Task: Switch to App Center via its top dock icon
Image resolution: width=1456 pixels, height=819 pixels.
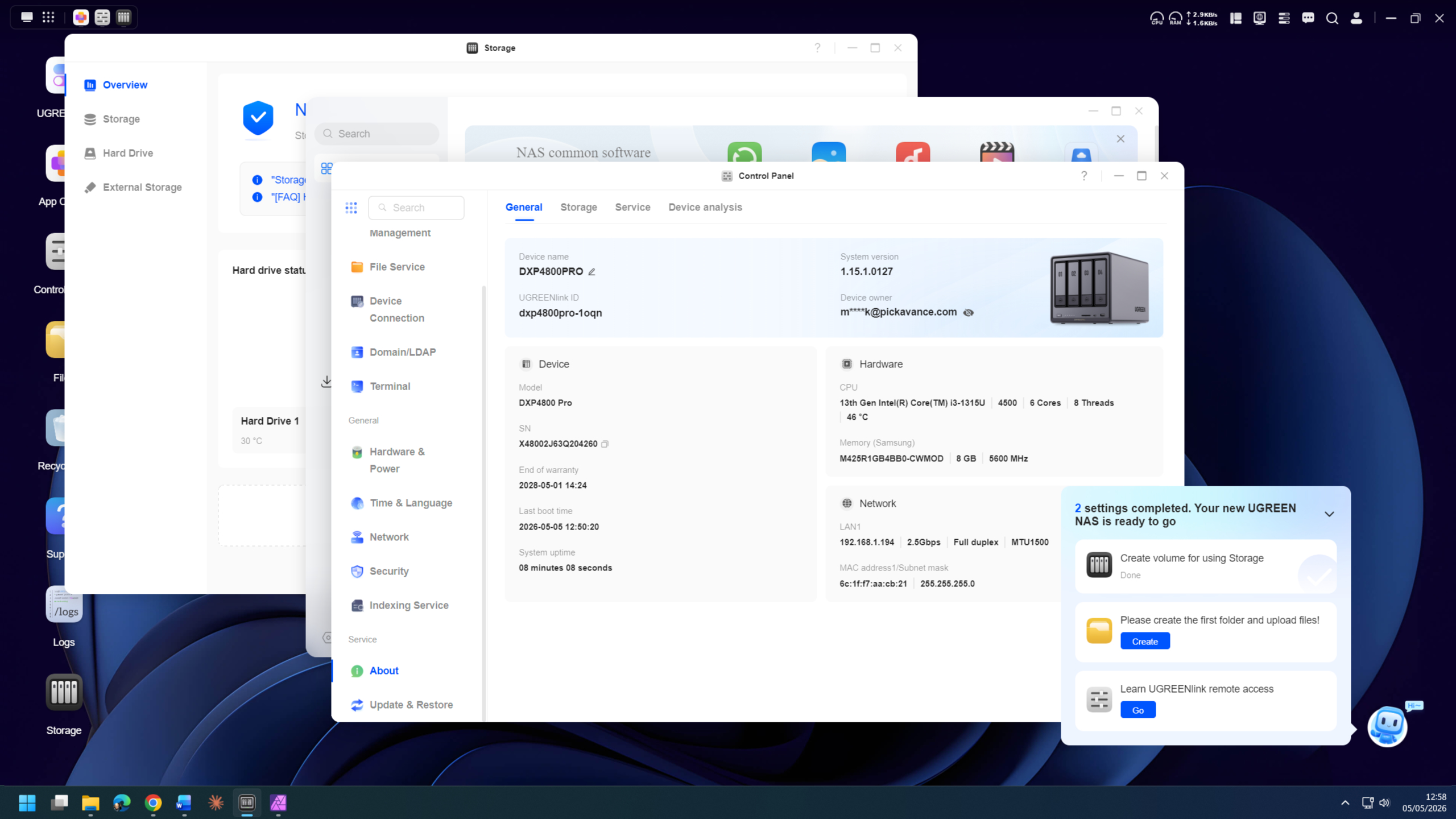Action: click(81, 18)
